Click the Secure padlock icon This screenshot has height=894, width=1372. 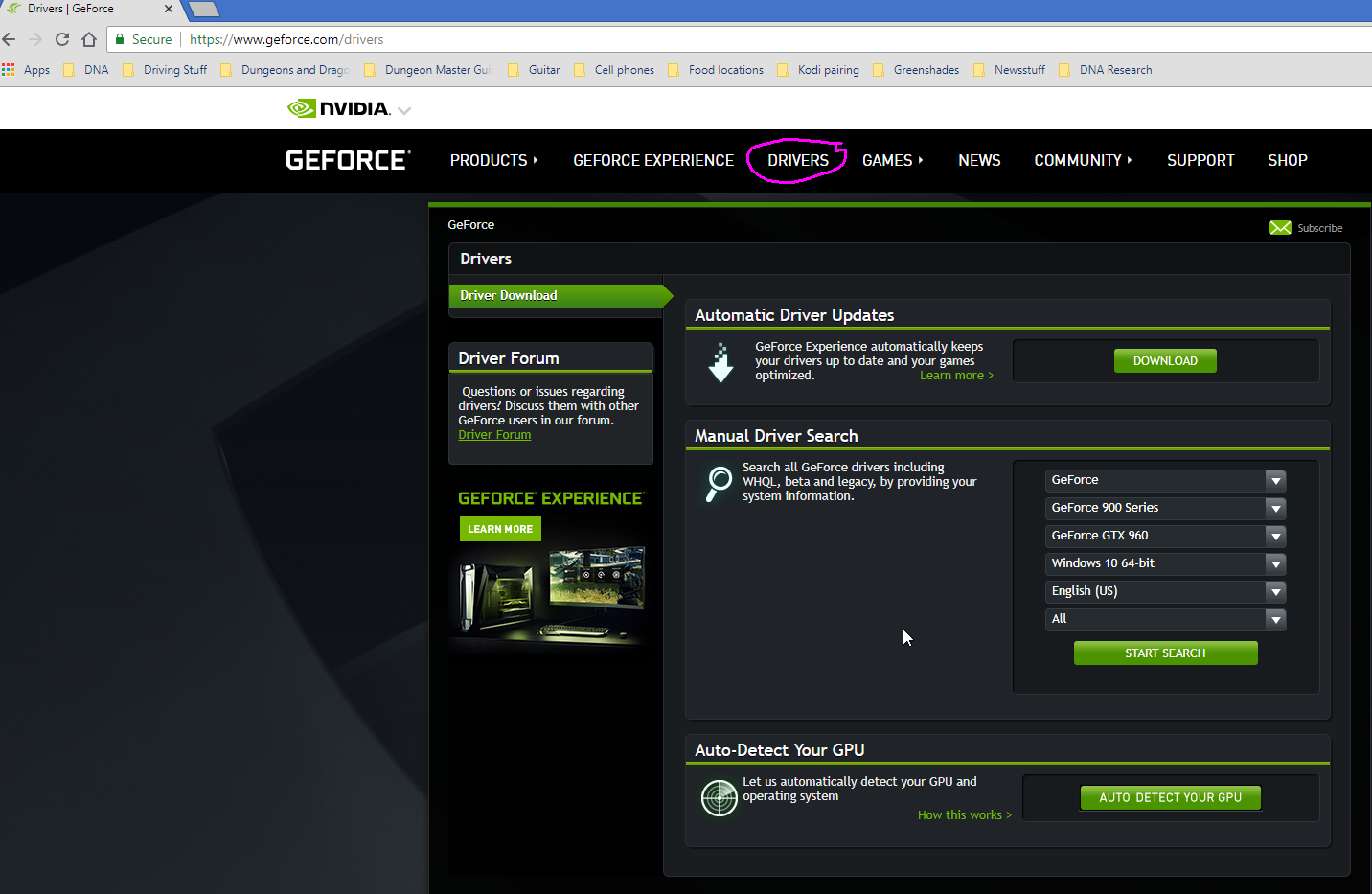120,39
